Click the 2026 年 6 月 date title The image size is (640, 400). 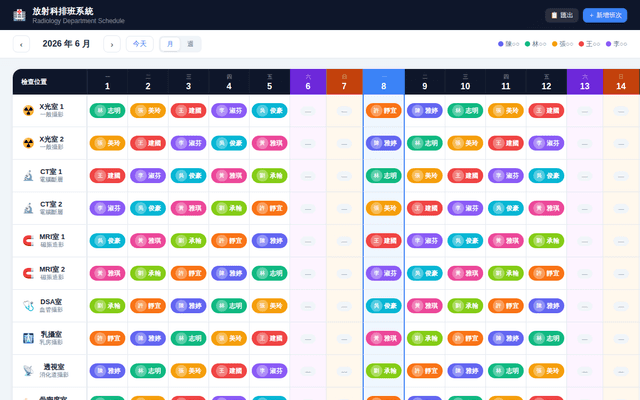click(x=66, y=44)
